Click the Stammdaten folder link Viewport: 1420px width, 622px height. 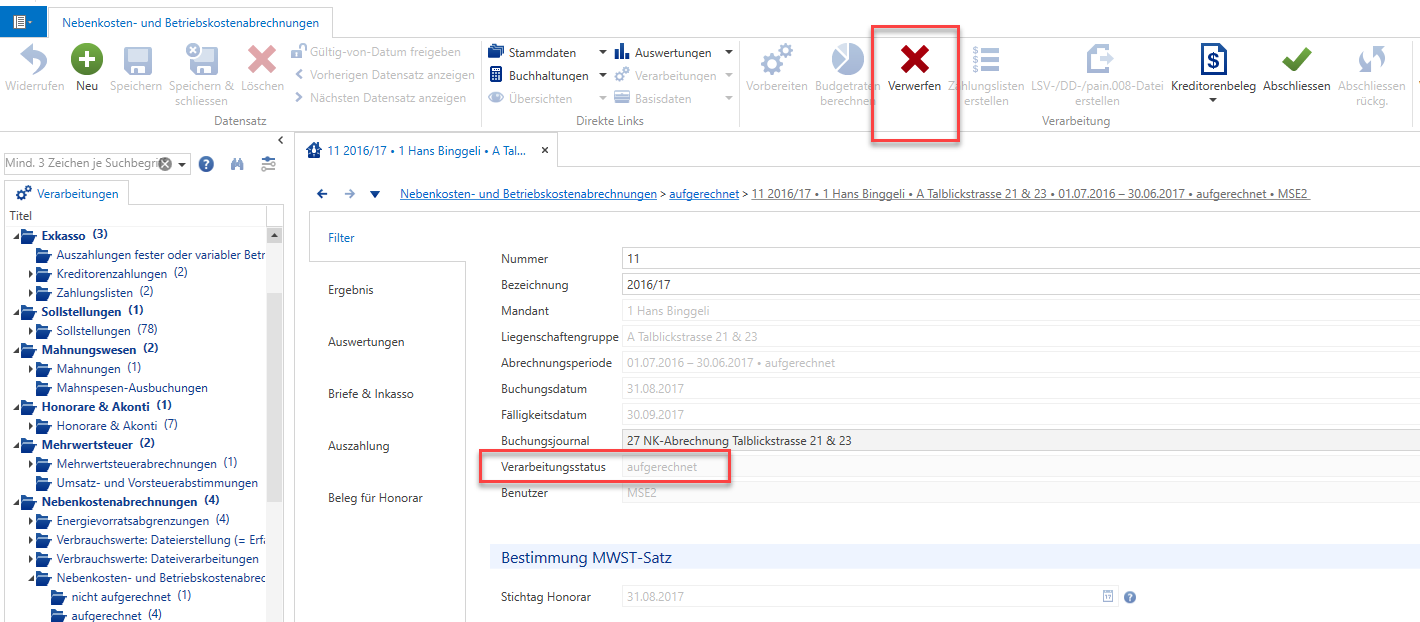532,52
